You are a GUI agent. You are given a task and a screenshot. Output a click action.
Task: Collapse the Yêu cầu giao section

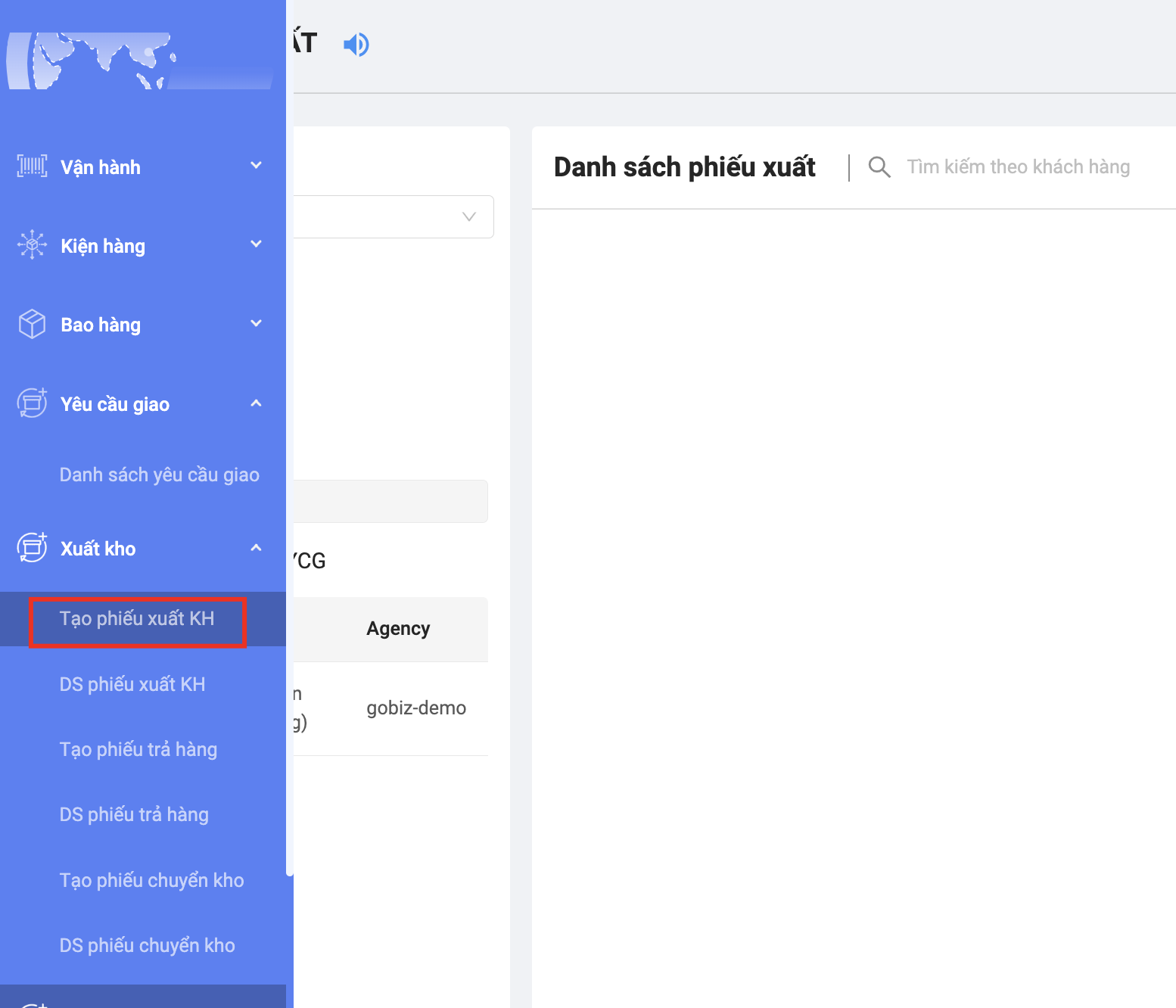[256, 403]
